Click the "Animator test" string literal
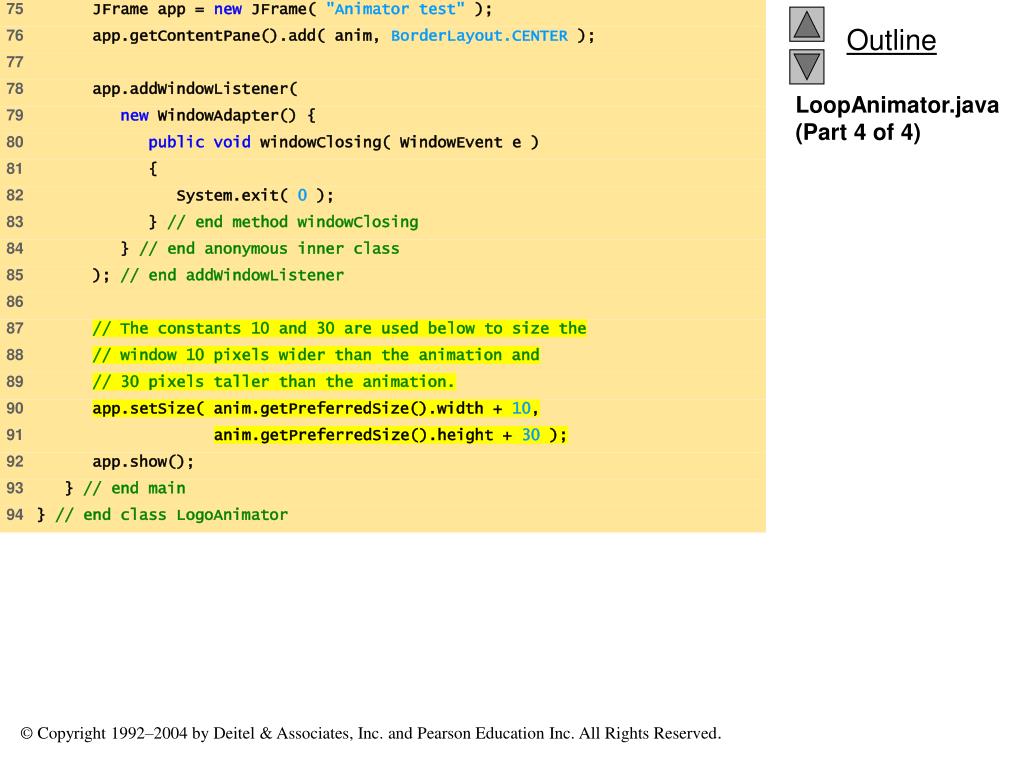The height and width of the screenshot is (768, 1024). click(x=395, y=9)
